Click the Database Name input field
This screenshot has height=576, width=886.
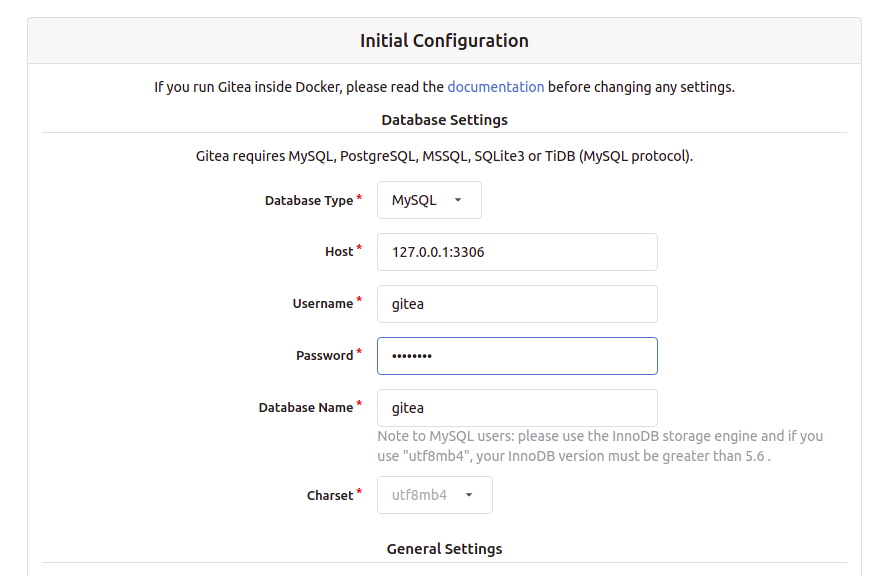tap(517, 408)
